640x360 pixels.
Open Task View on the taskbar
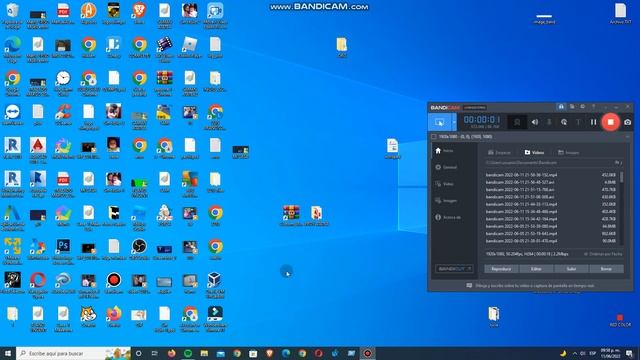(155, 353)
